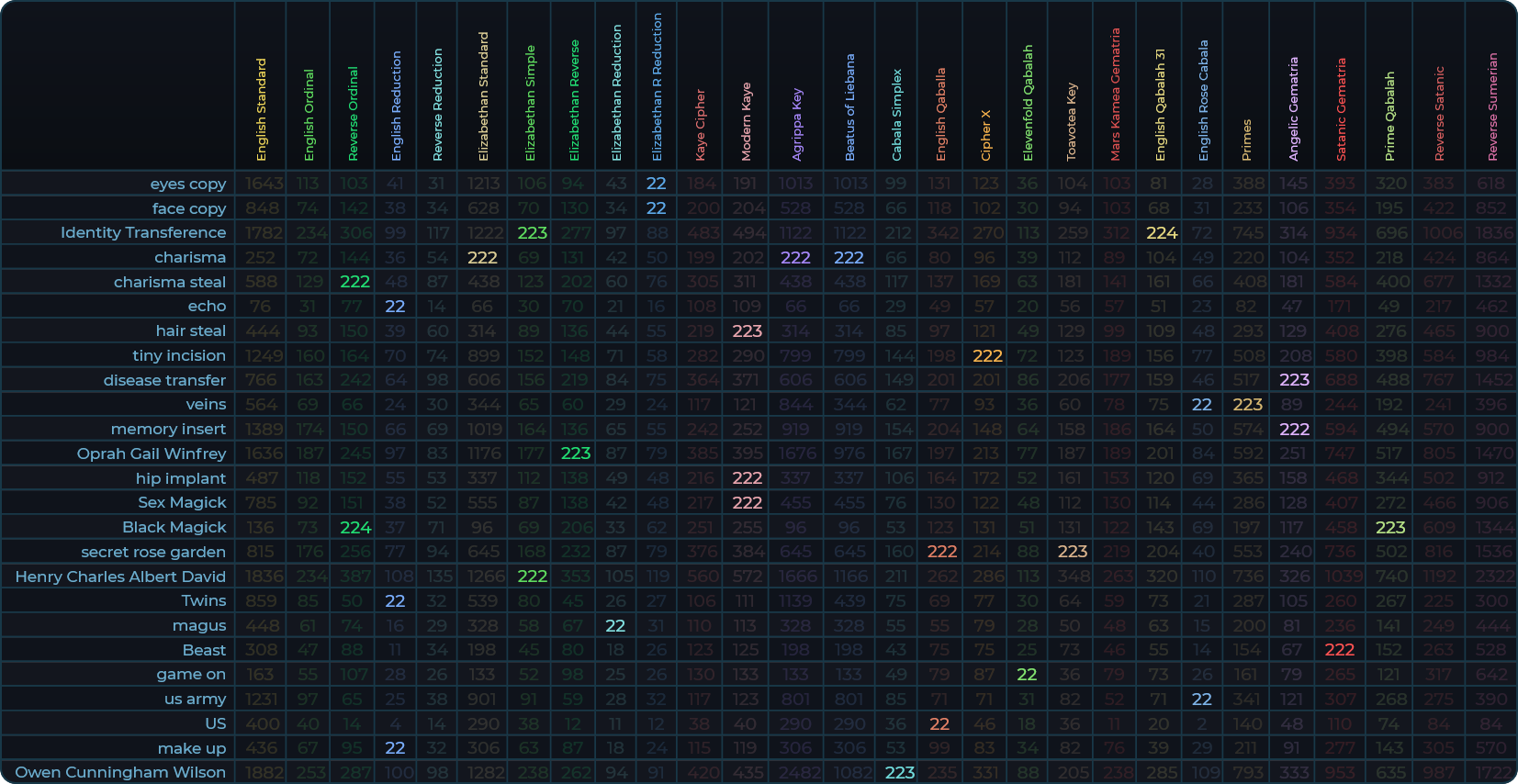Click highlighted 223 in disease transfer row

pyautogui.click(x=1294, y=380)
